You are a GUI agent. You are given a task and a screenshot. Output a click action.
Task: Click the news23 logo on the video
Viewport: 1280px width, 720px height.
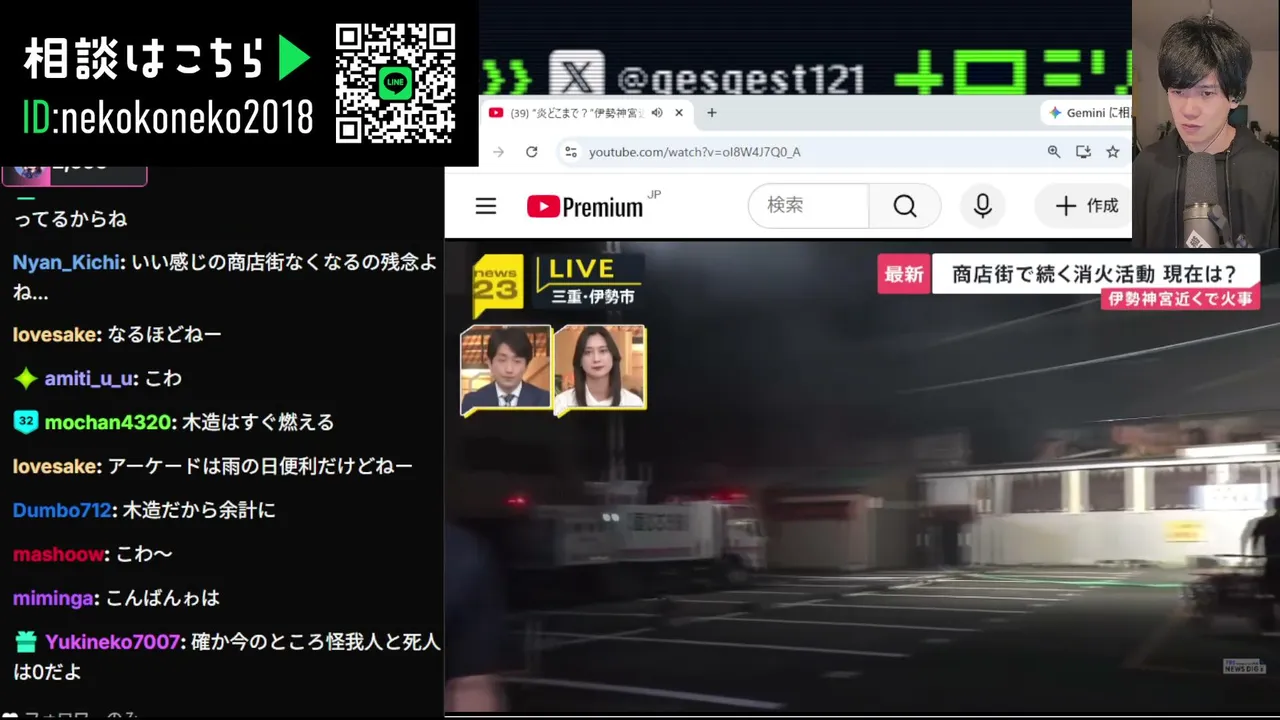497,285
